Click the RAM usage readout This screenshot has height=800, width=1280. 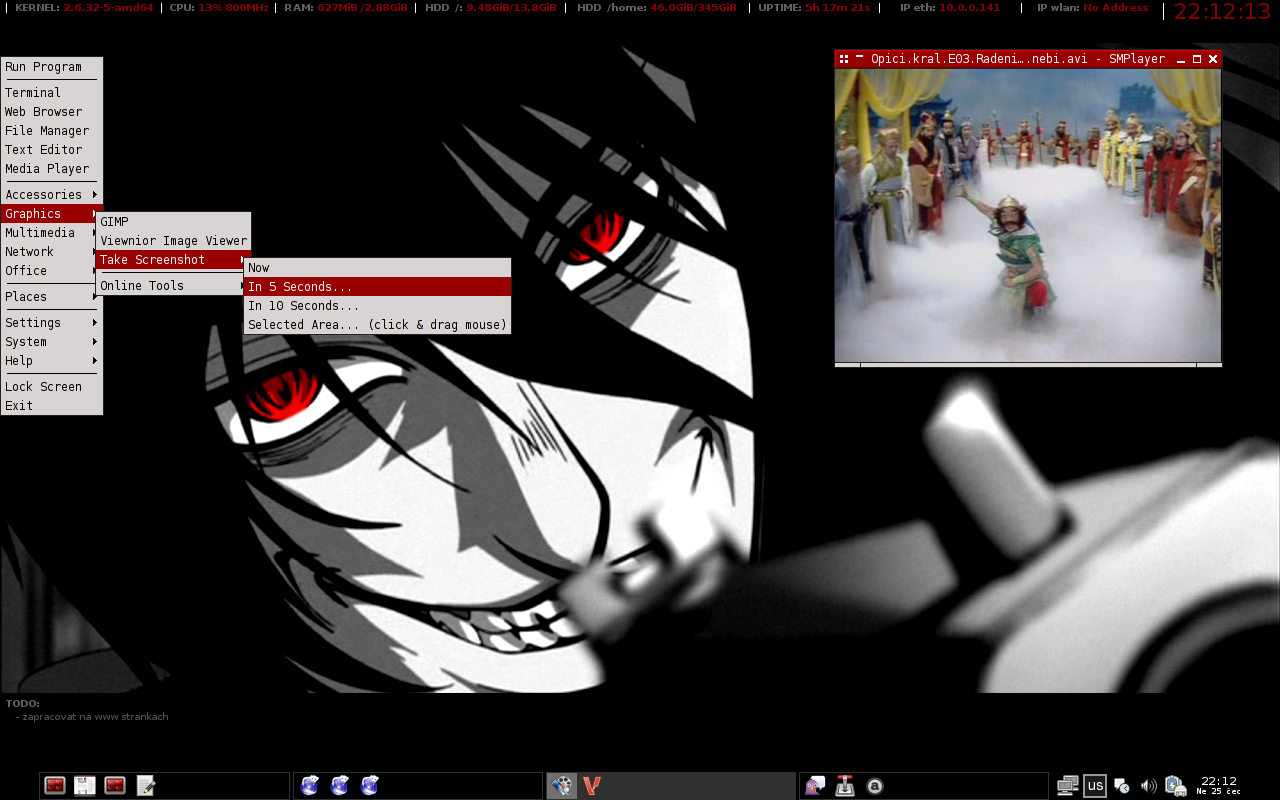(x=347, y=8)
